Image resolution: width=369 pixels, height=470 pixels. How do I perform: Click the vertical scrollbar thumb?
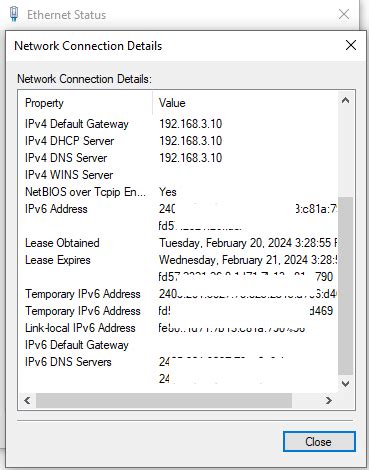[345, 285]
